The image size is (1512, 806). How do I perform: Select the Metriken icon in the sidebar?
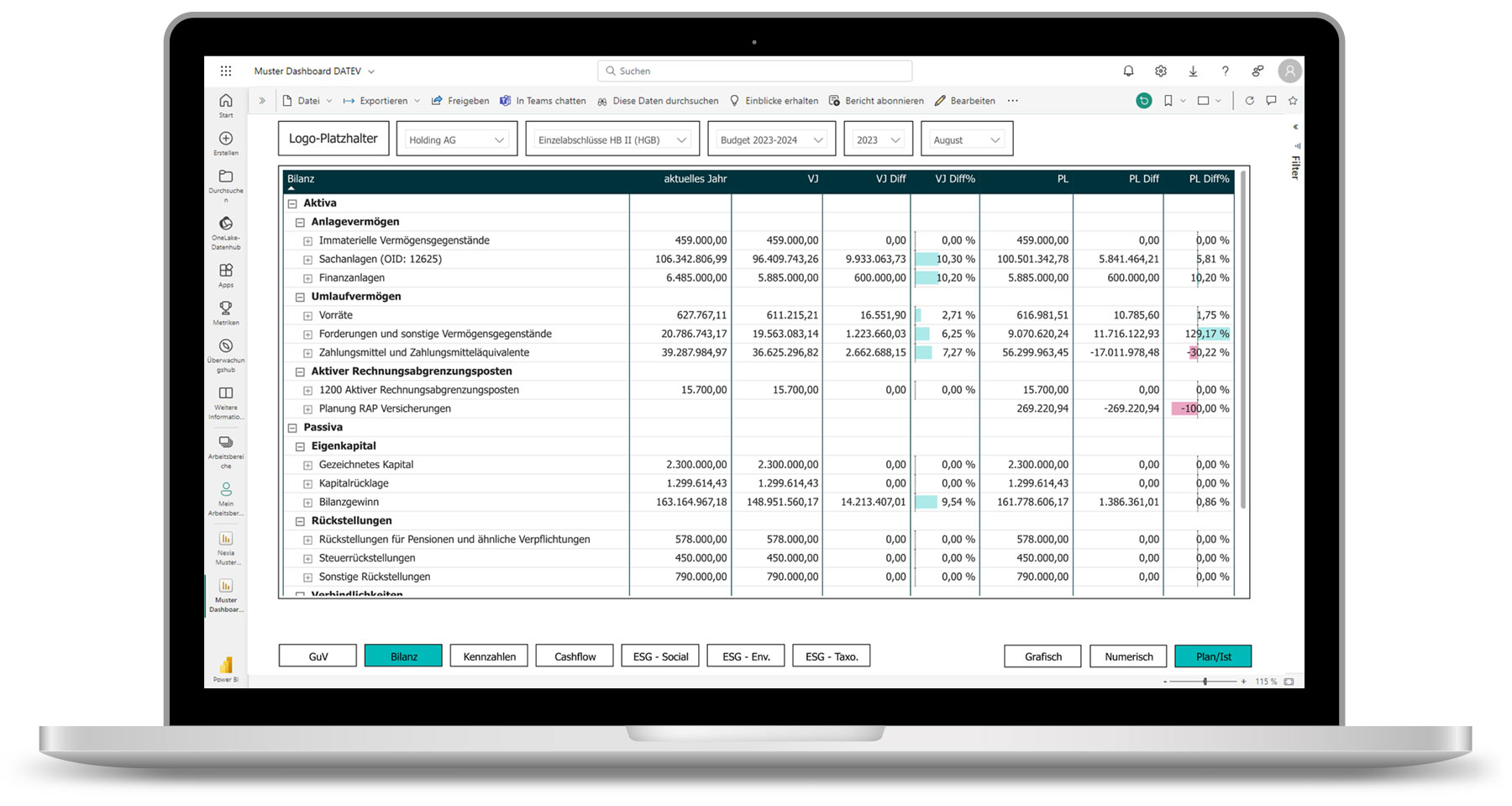[225, 309]
